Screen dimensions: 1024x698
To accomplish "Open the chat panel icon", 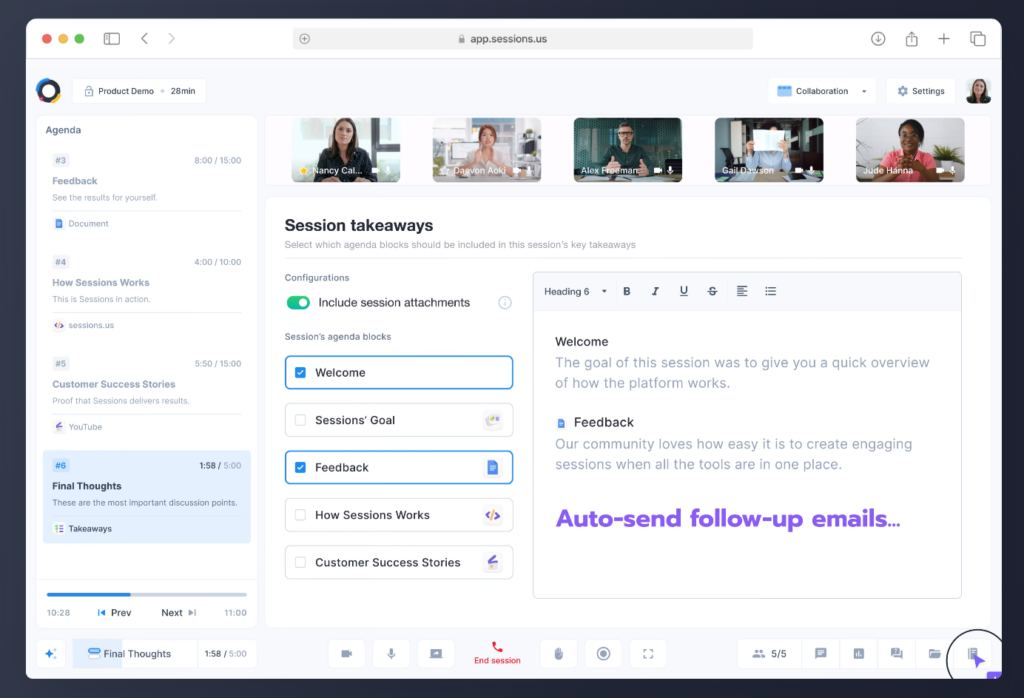I will click(x=821, y=654).
